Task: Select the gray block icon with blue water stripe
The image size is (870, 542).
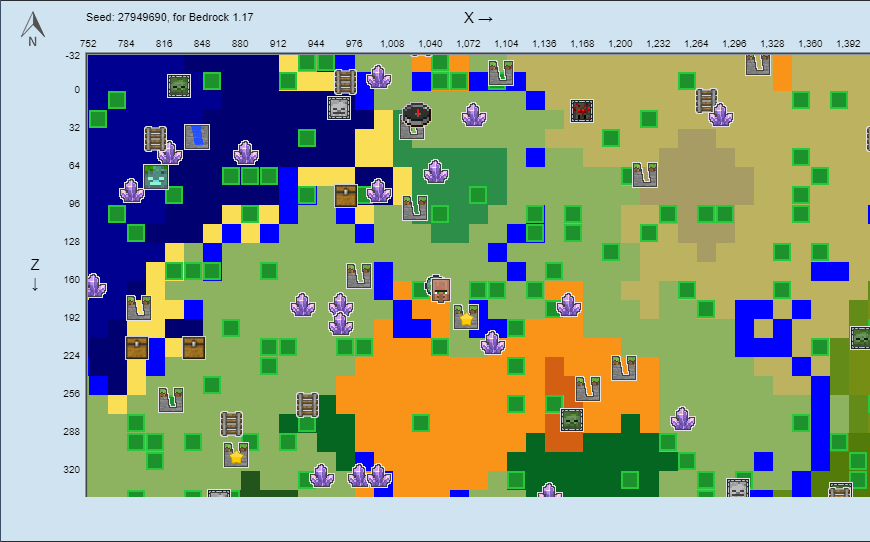Action: 197,137
